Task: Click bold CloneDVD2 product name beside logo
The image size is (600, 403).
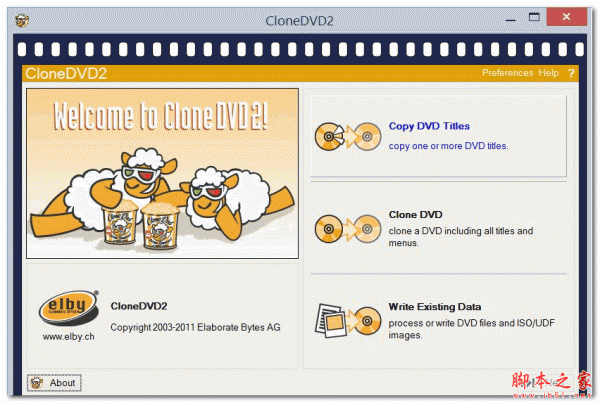Action: (x=139, y=306)
